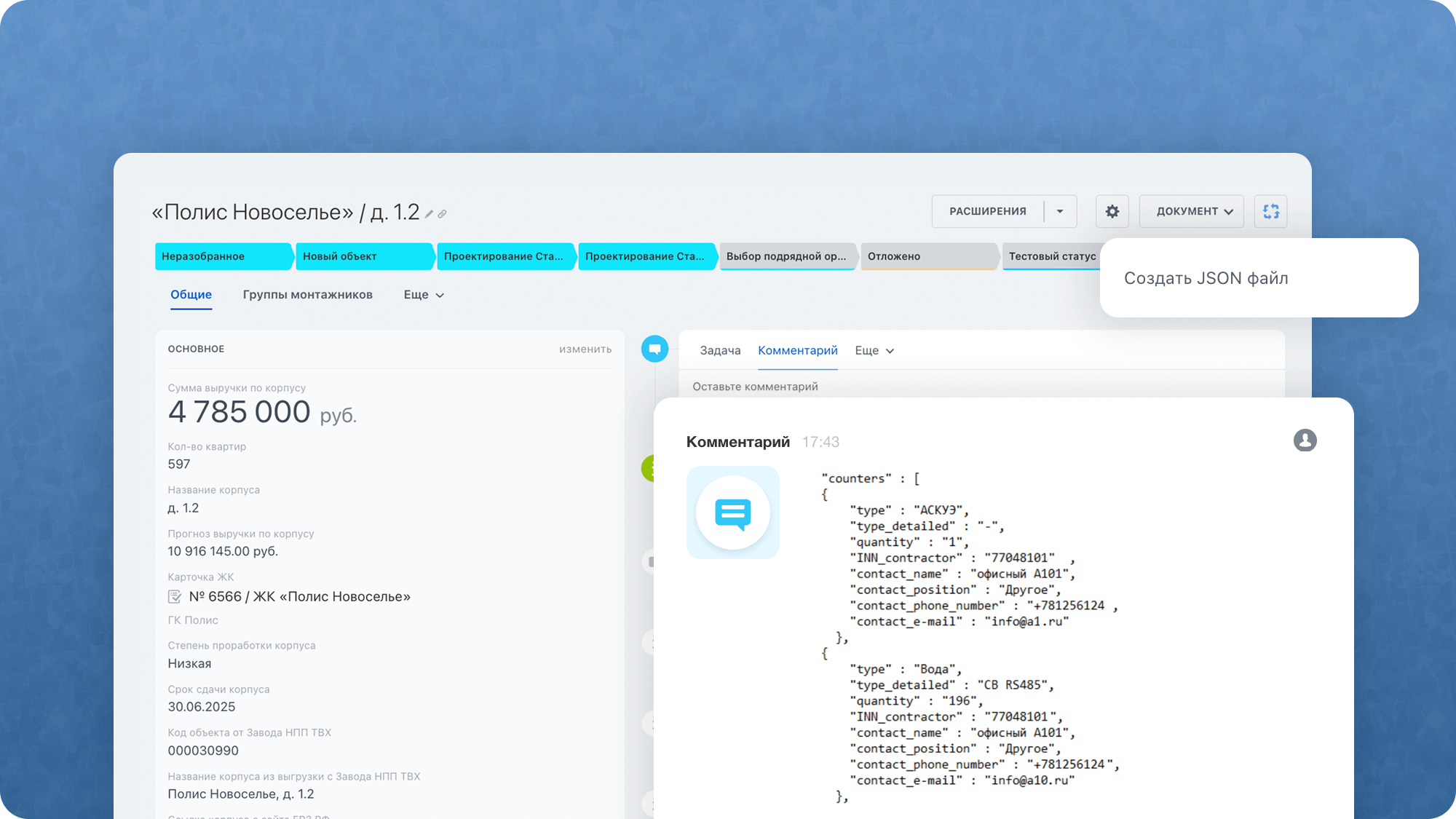Click the large chat icon in comment card
Image resolution: width=1456 pixels, height=819 pixels.
(x=732, y=513)
